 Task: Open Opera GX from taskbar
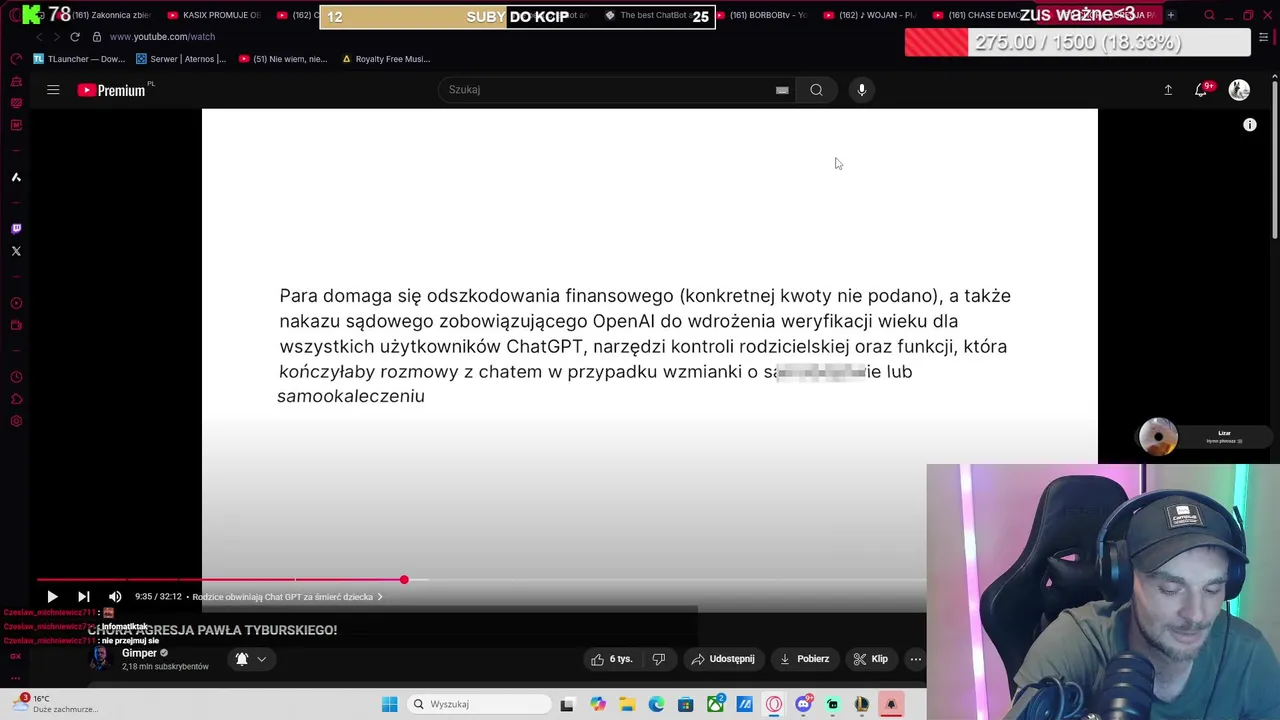pos(774,704)
